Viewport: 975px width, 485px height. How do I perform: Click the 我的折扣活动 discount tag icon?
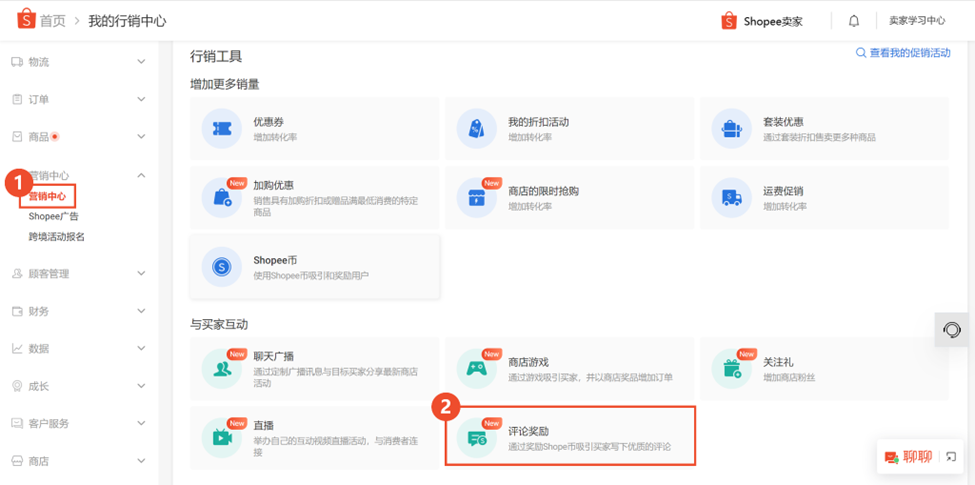pos(476,129)
